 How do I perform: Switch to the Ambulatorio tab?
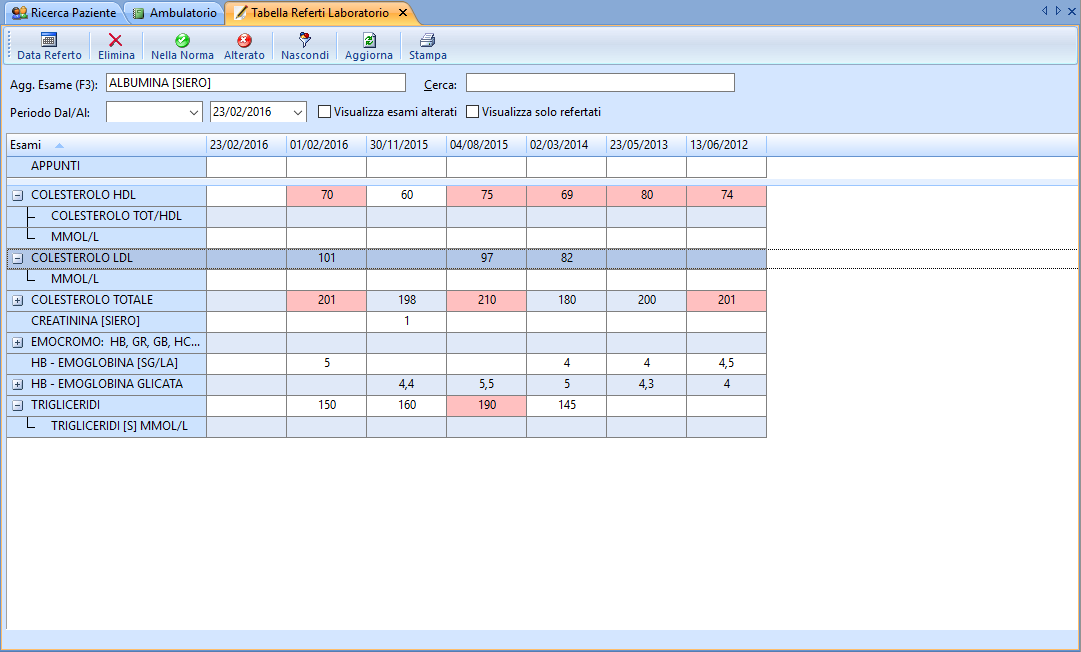tap(174, 12)
